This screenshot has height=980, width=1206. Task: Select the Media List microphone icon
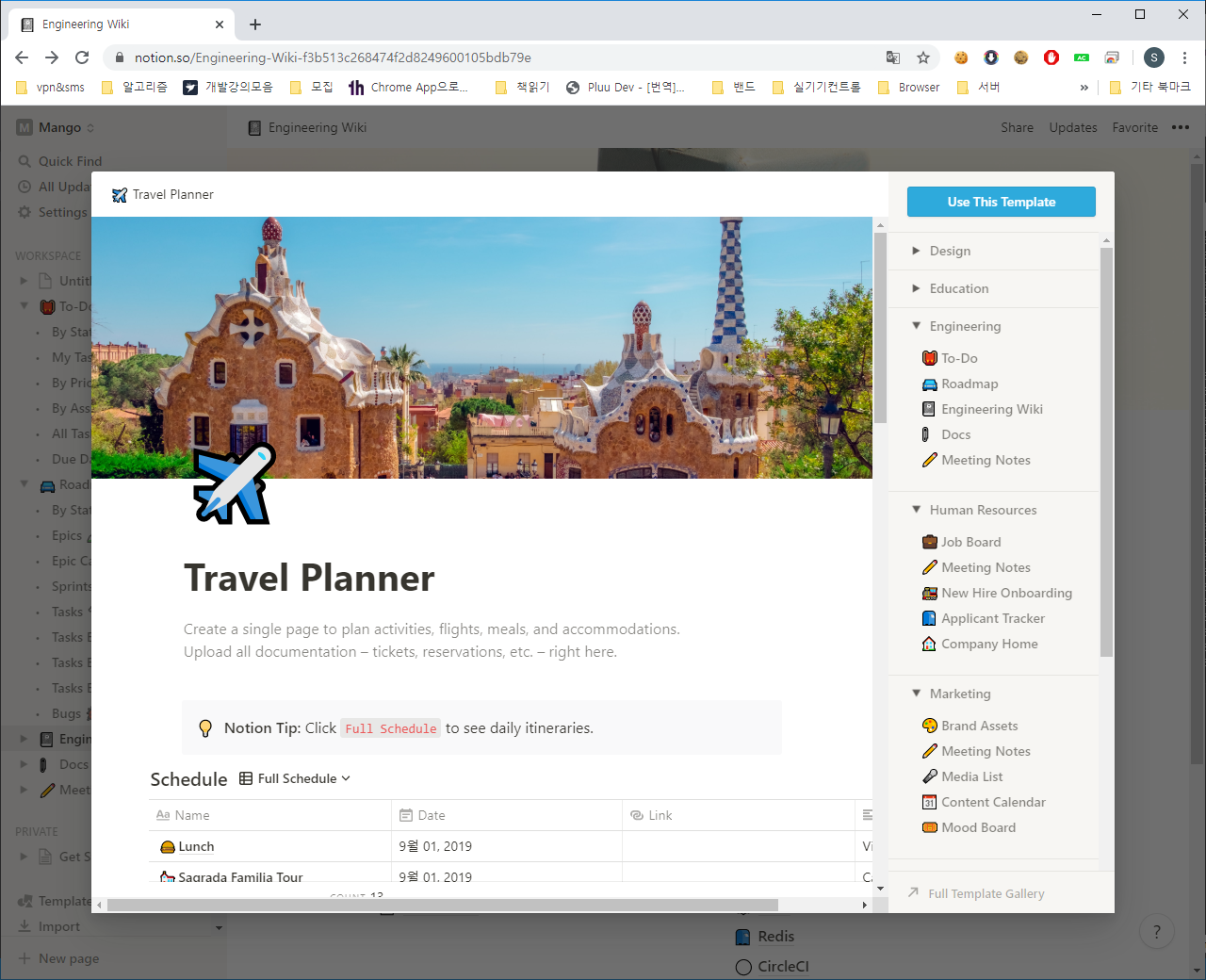pos(929,776)
